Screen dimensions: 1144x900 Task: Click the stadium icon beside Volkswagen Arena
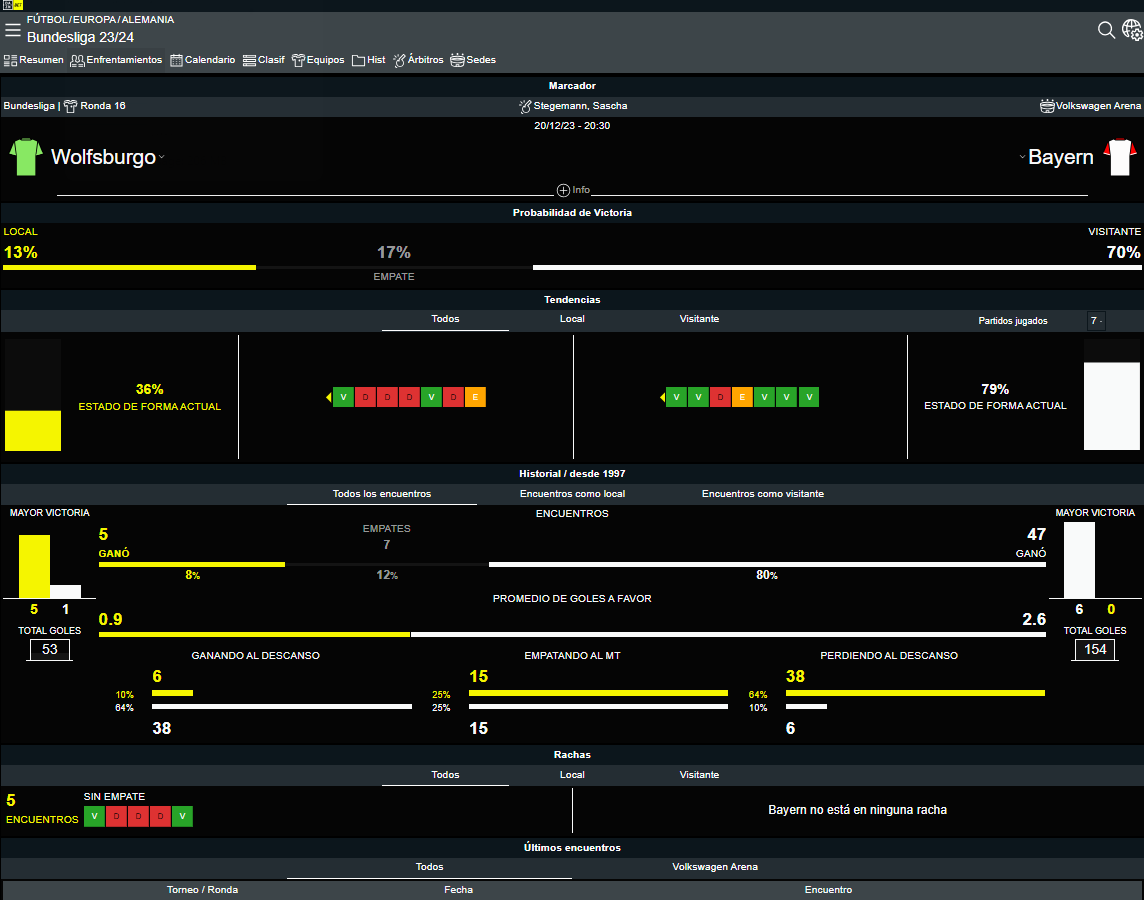[1047, 106]
